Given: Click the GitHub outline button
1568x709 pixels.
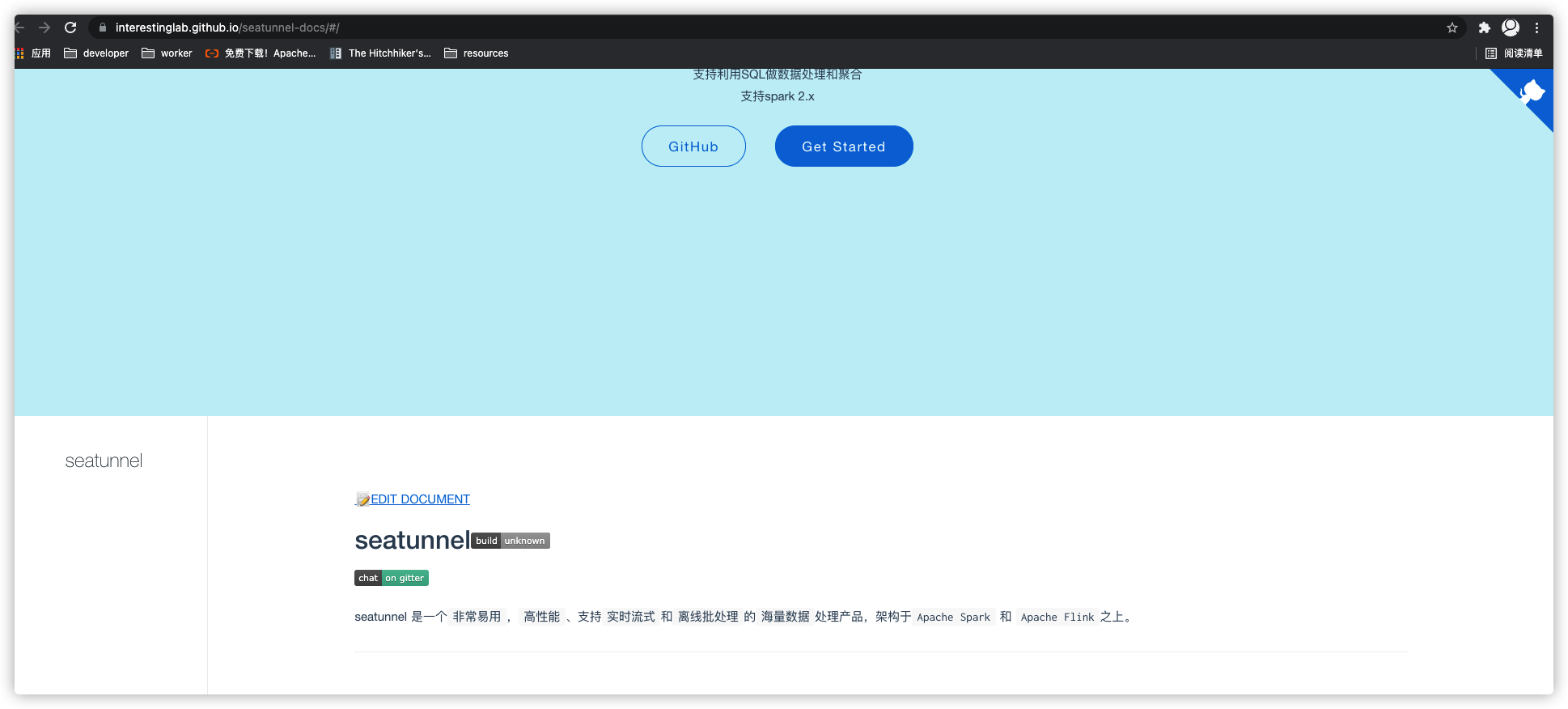Looking at the screenshot, I should tap(693, 146).
